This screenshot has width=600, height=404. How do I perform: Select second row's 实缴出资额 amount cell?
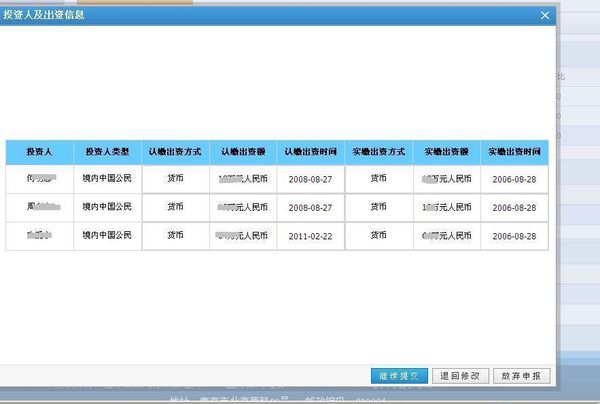click(x=446, y=207)
